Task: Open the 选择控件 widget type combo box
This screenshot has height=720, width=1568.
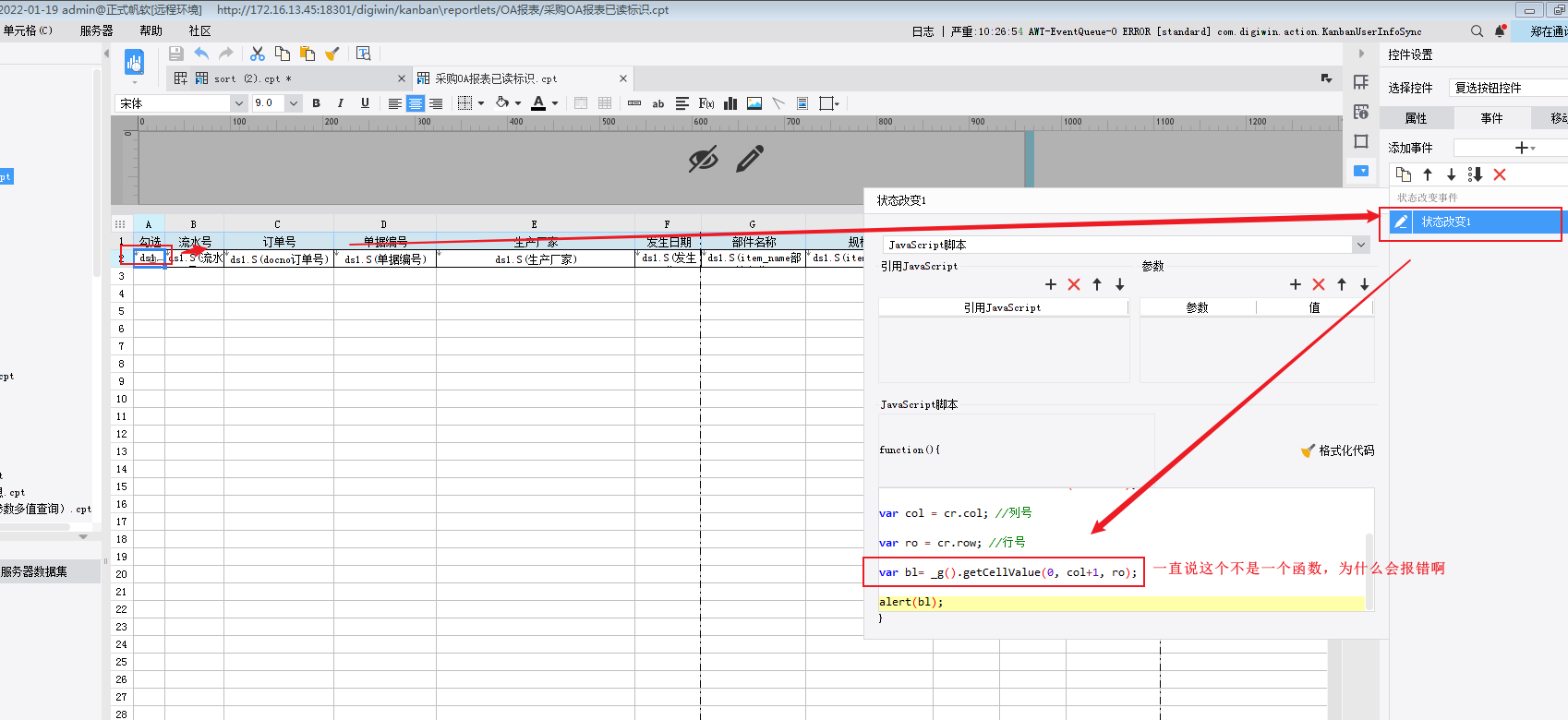Action: (x=1508, y=88)
